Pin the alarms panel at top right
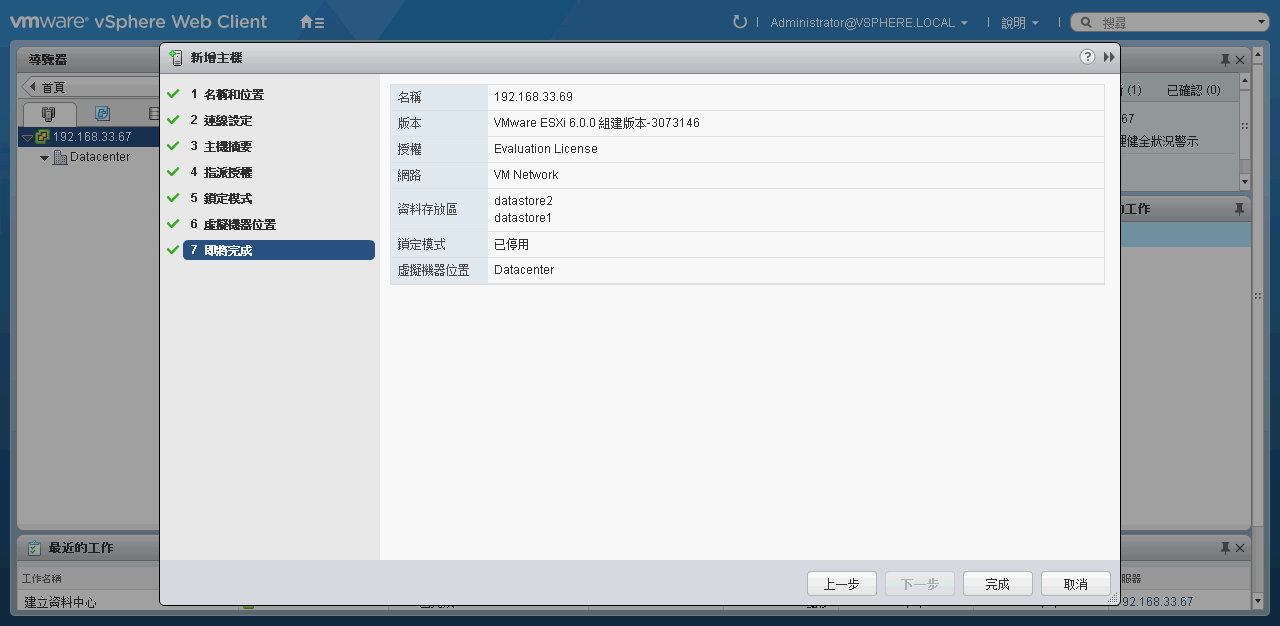 click(1224, 60)
